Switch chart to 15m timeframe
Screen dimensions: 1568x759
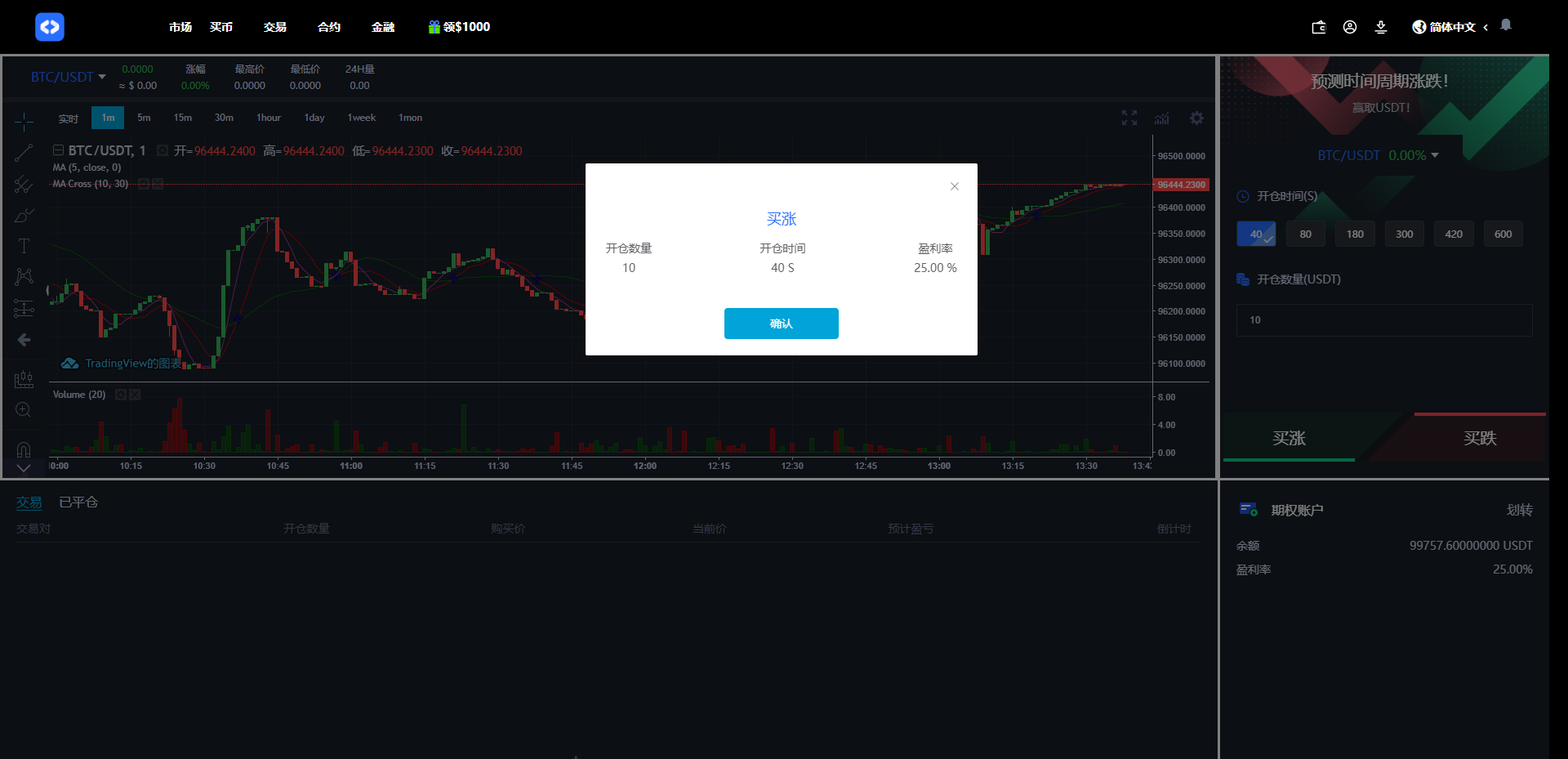tap(182, 118)
